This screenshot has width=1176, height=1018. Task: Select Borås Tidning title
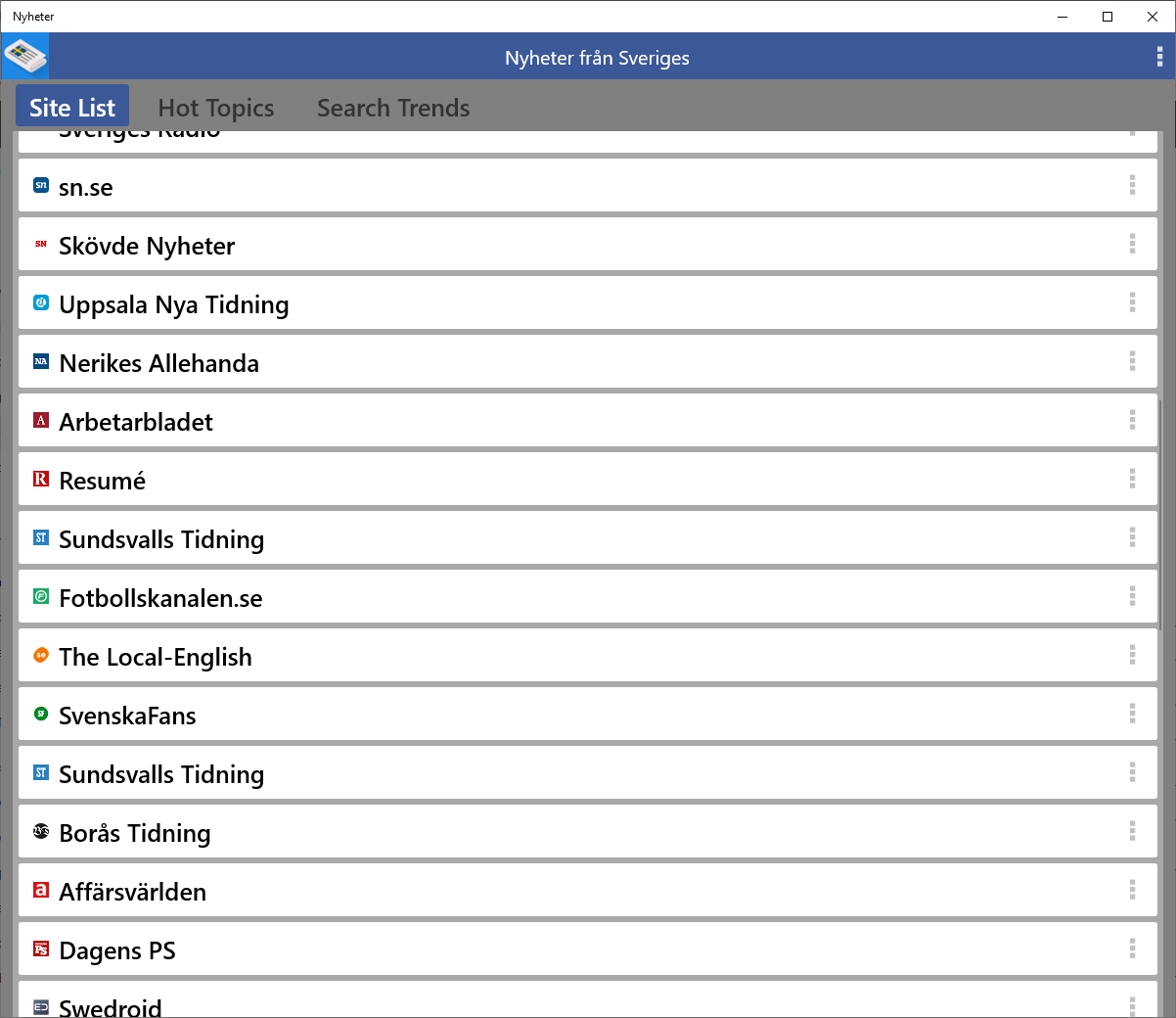(135, 833)
